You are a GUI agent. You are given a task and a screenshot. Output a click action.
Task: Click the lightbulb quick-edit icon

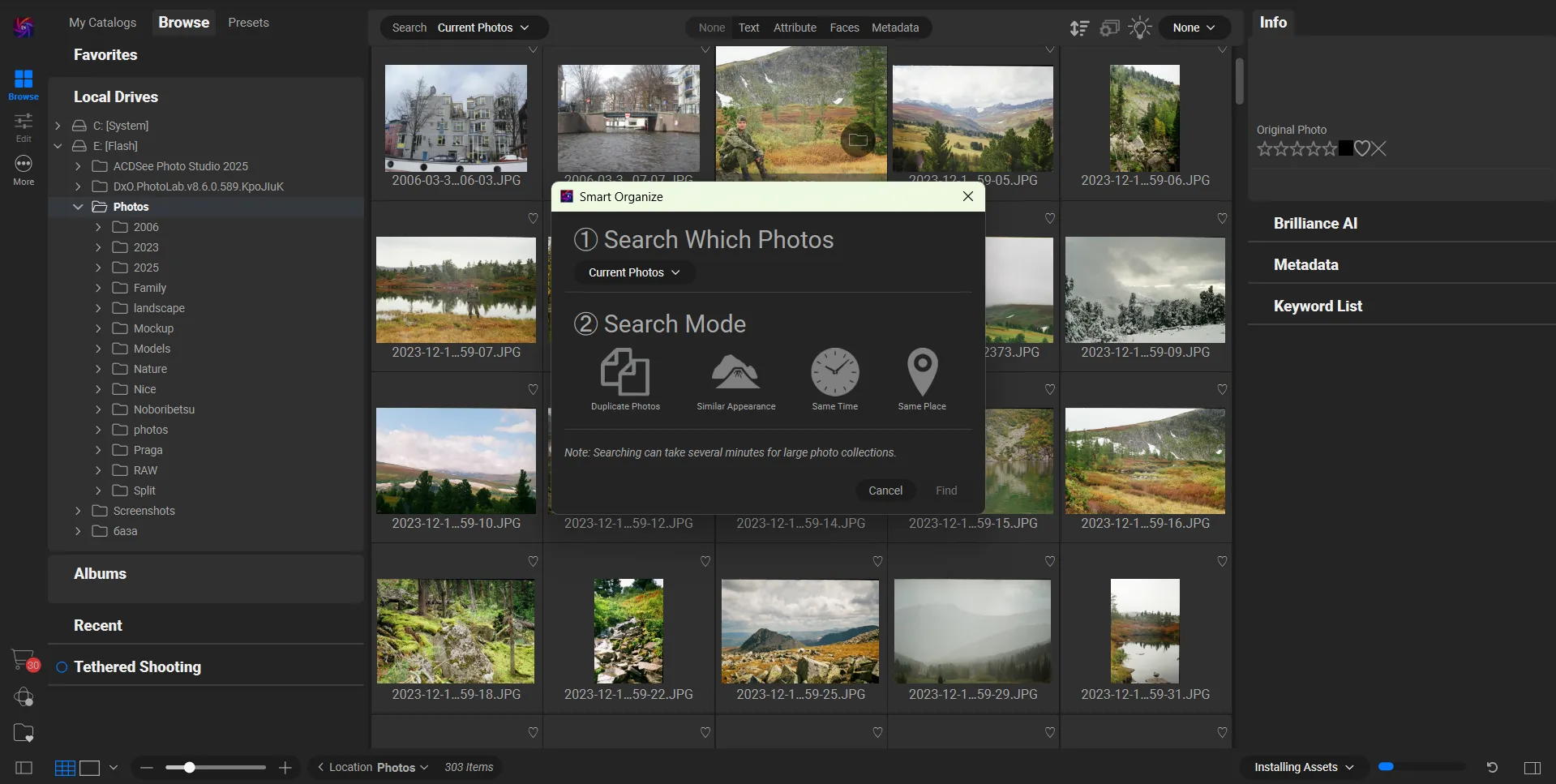pos(1139,28)
